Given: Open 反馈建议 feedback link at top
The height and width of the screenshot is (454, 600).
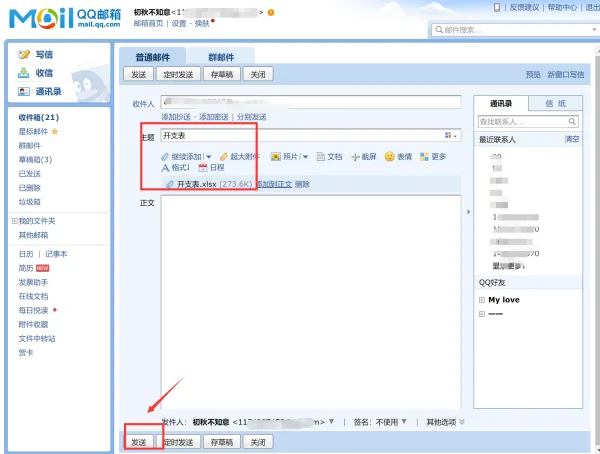Looking at the screenshot, I should coord(524,7).
